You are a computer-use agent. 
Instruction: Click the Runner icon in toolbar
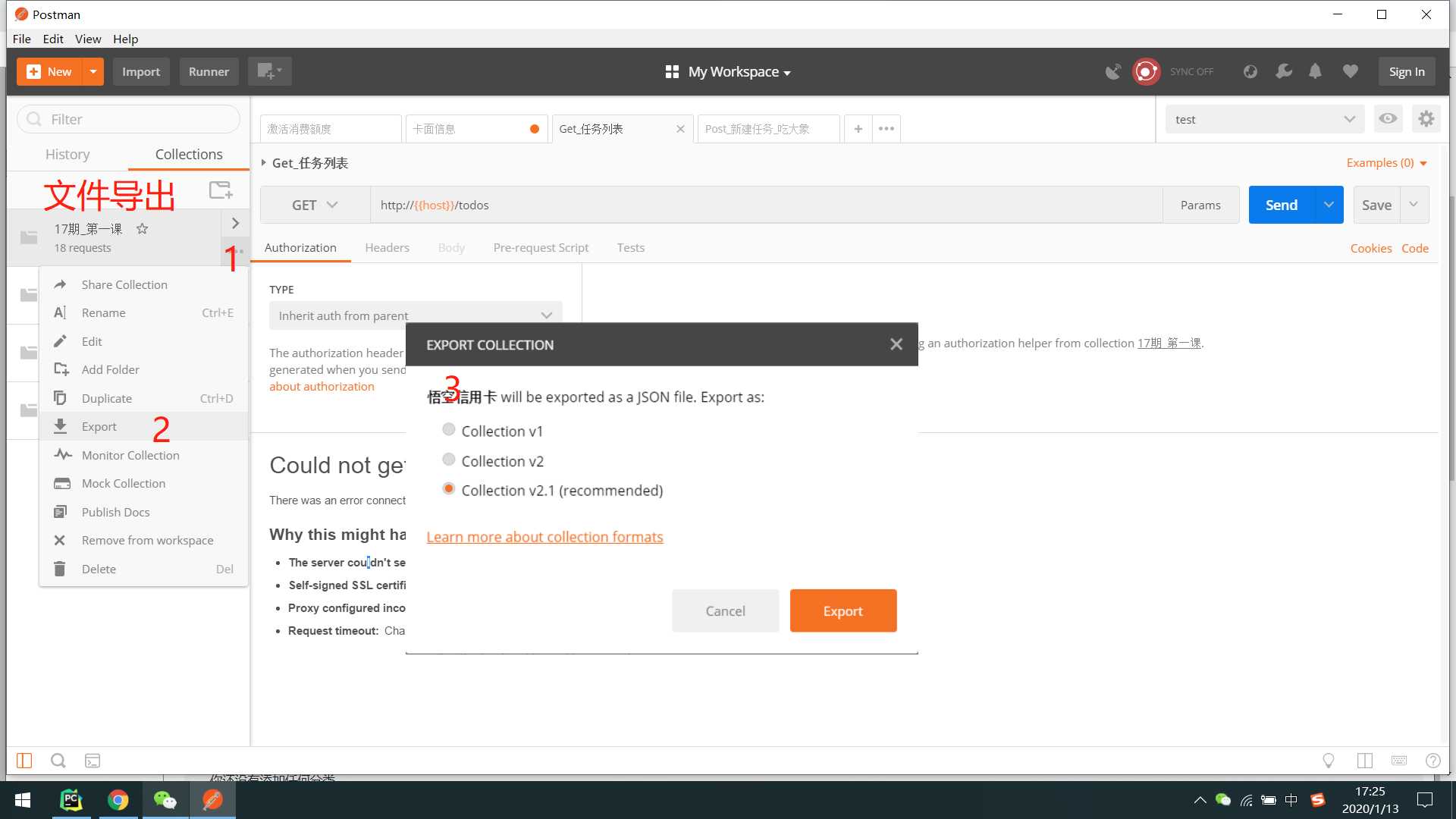point(207,71)
